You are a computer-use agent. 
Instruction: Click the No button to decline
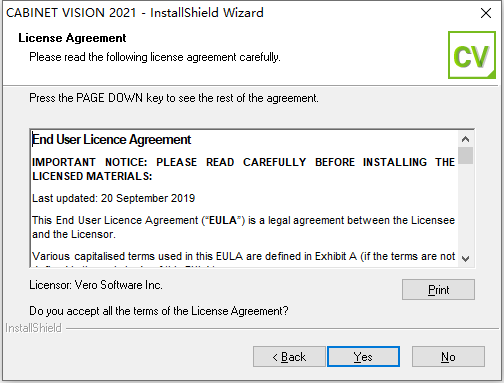[x=448, y=356]
